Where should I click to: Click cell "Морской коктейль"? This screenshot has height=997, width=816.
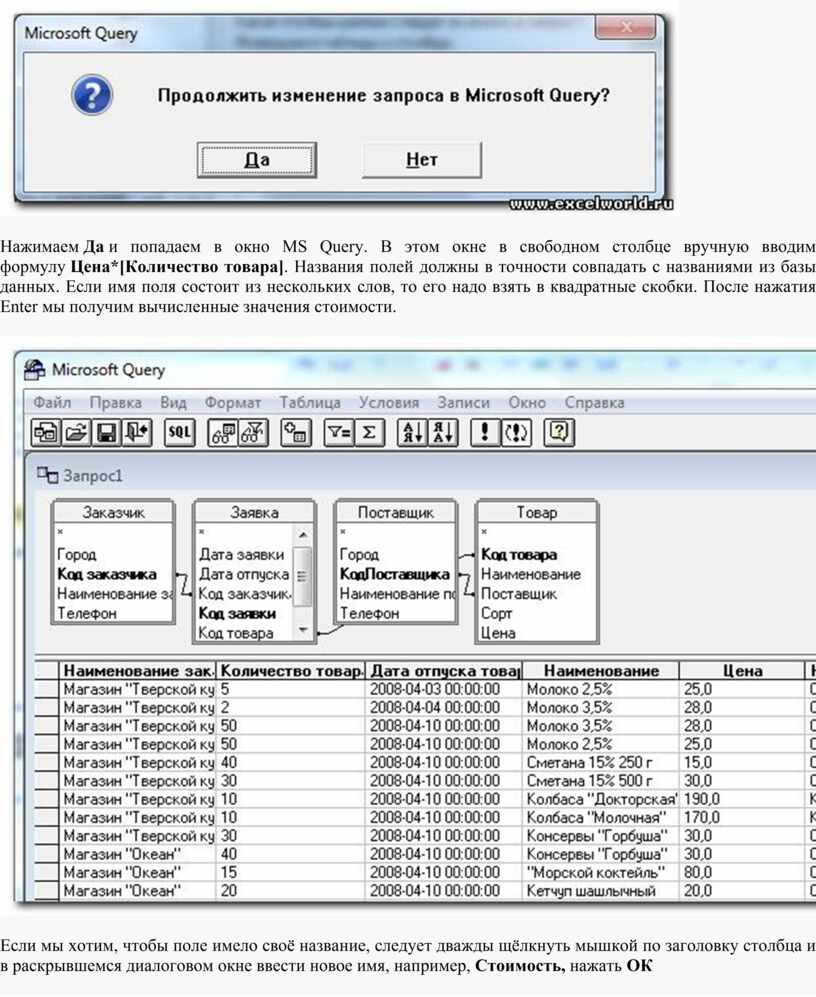coord(601,872)
